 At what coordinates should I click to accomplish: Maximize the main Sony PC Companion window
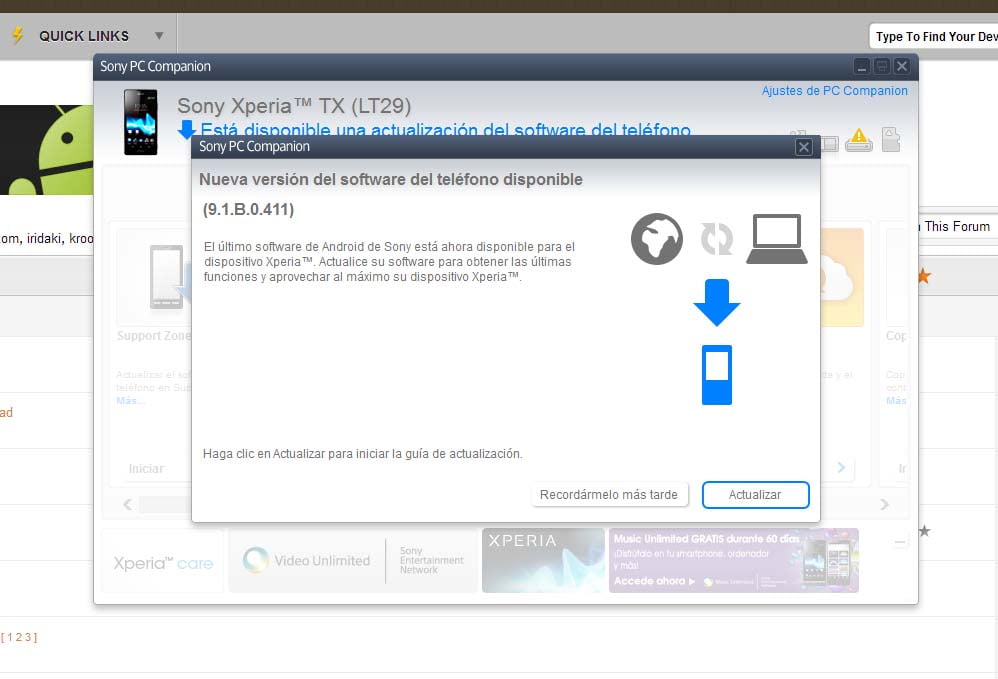tap(882, 66)
